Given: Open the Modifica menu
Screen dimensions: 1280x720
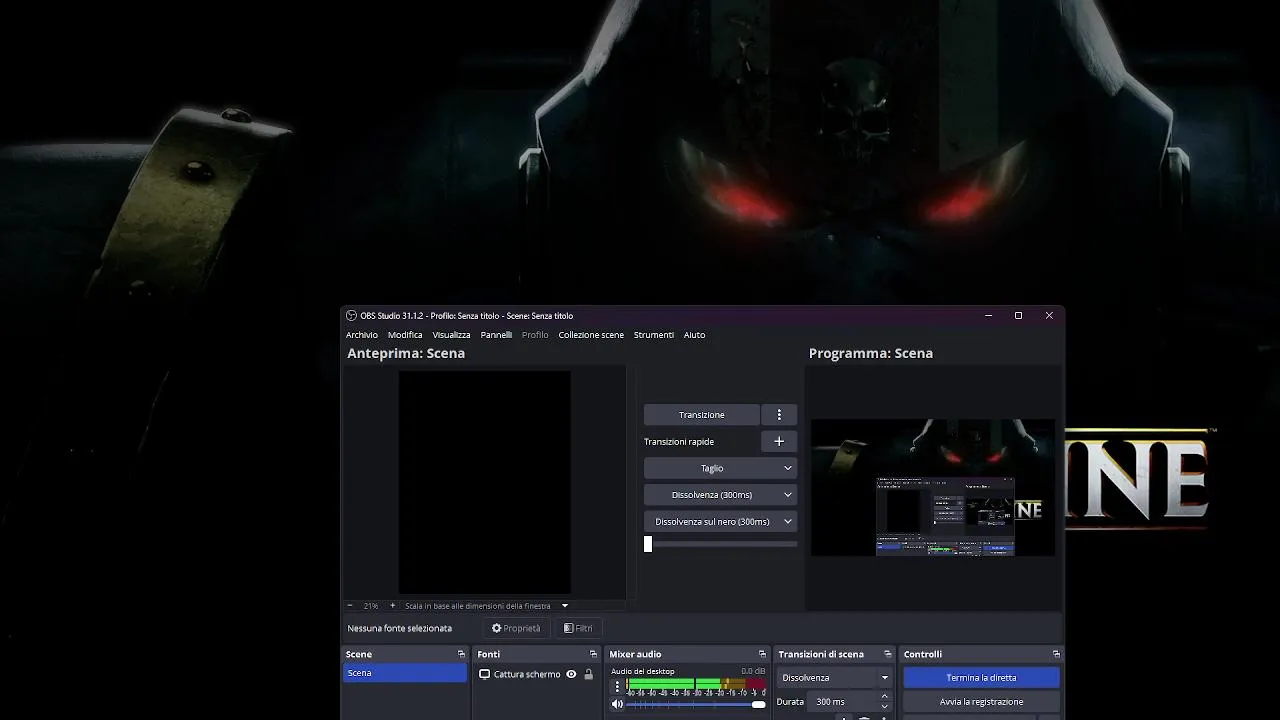Looking at the screenshot, I should click(405, 335).
